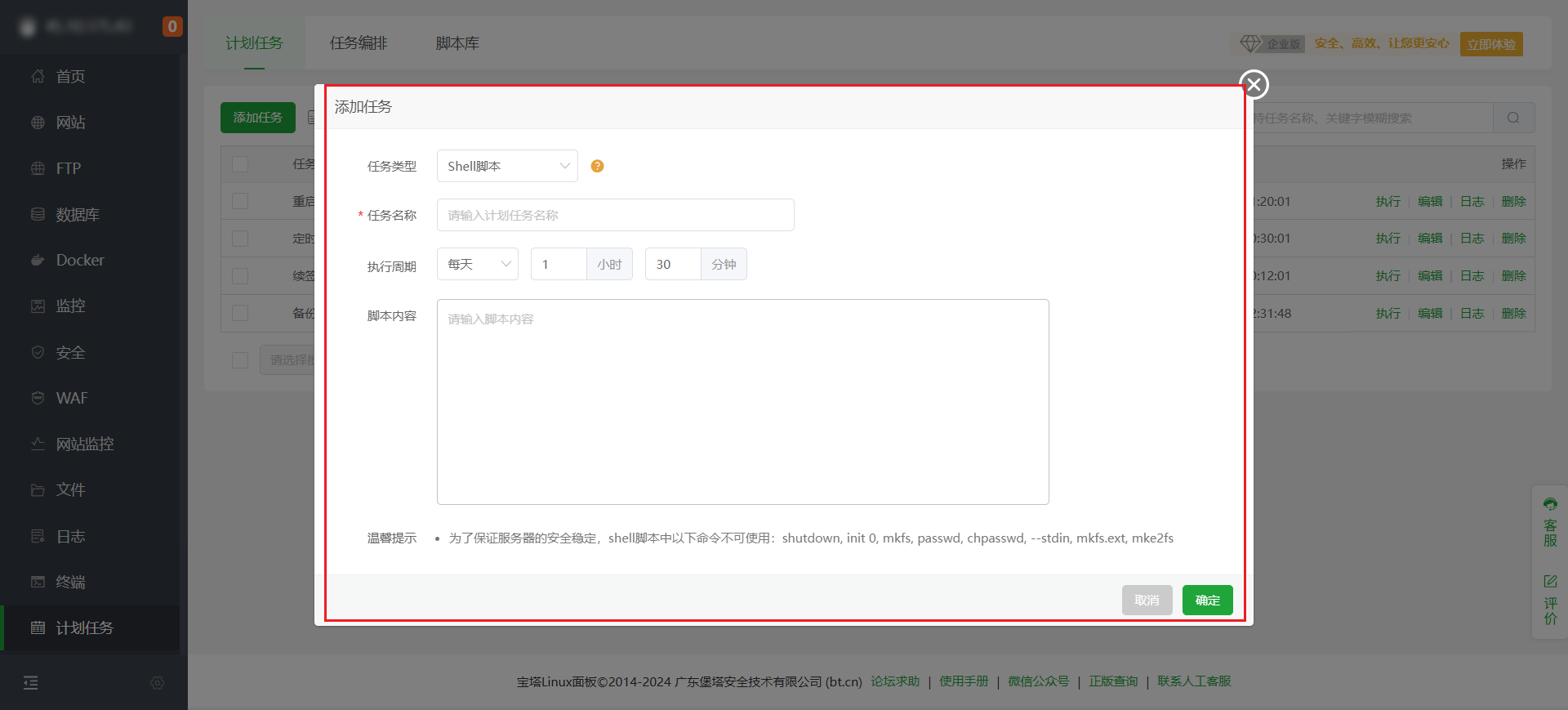1568x710 pixels.
Task: Collapse the sidebar menu icon
Action: click(30, 683)
